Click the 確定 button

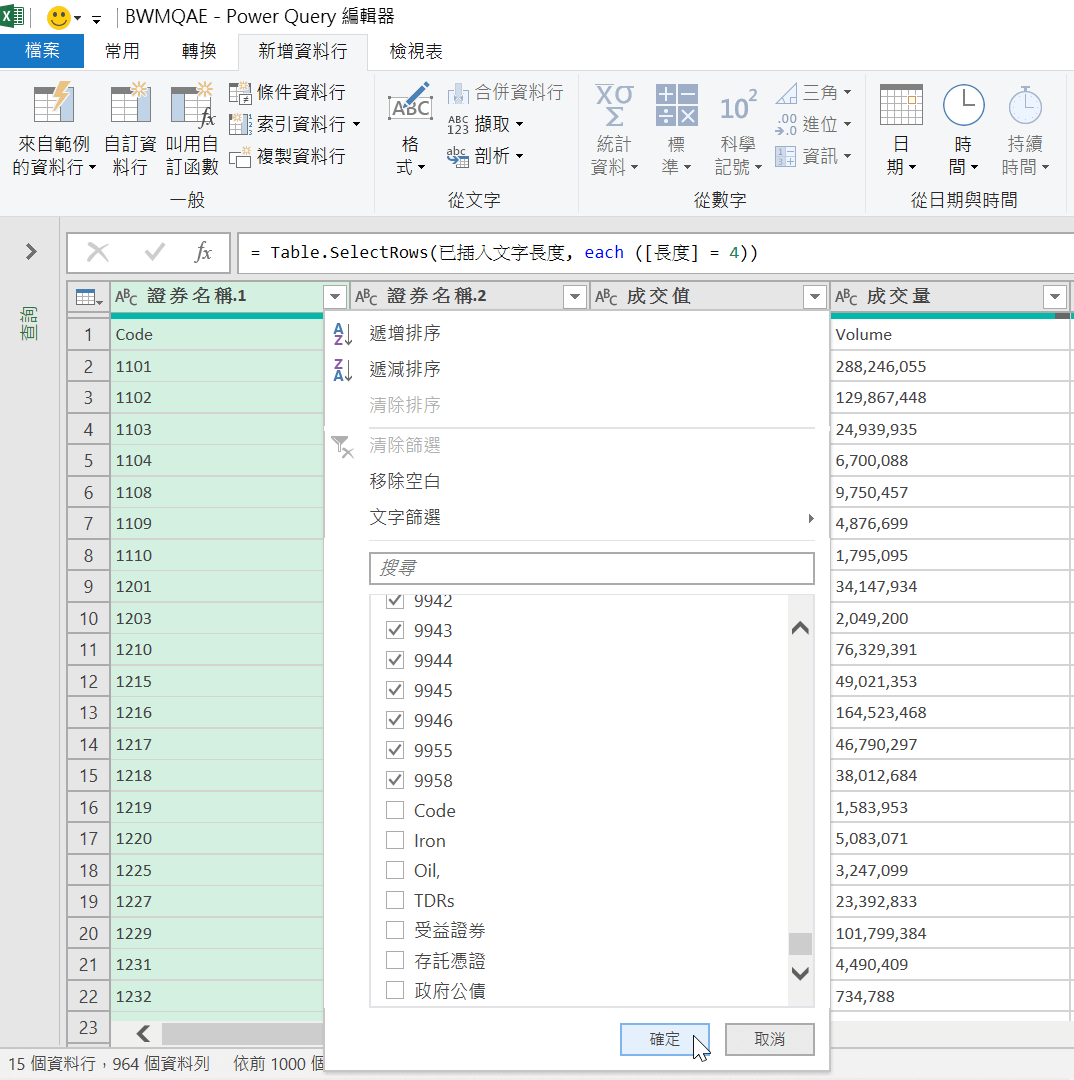tap(665, 1039)
